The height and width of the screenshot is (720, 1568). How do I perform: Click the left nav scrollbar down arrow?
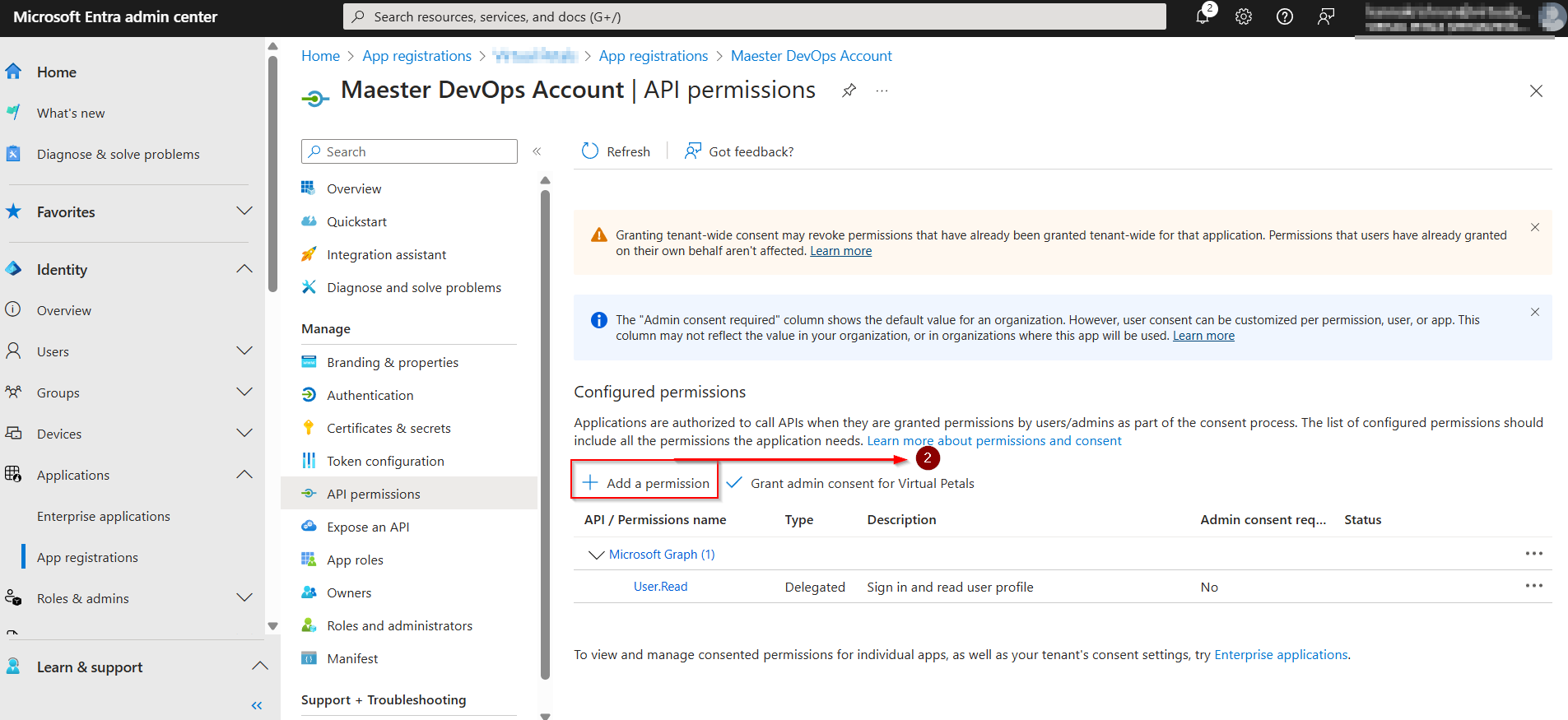(x=272, y=626)
